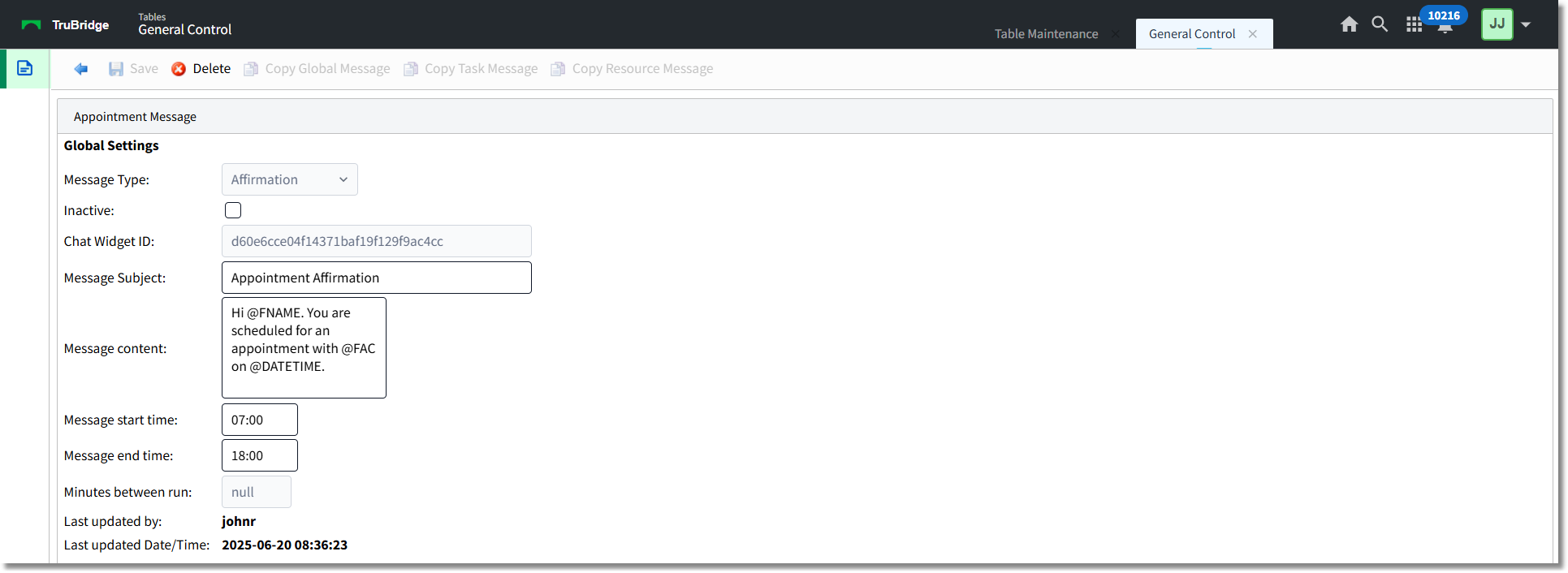Switch to the Table Maintenance tab

tap(1046, 34)
